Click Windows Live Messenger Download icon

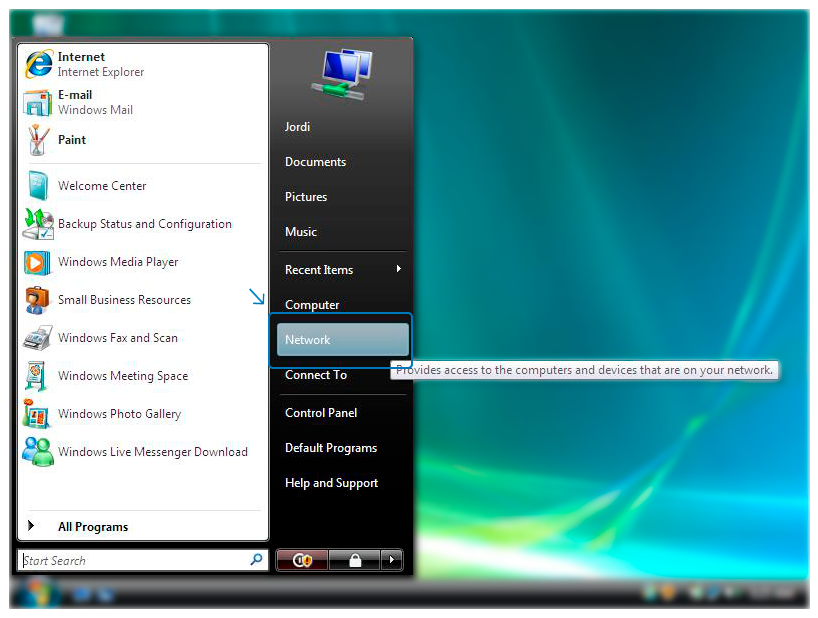tap(38, 452)
